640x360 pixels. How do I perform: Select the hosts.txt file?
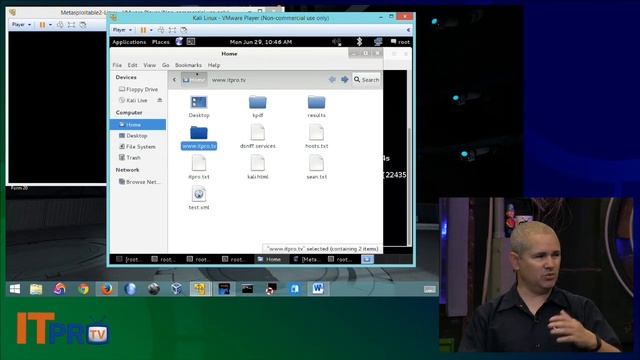[x=316, y=137]
